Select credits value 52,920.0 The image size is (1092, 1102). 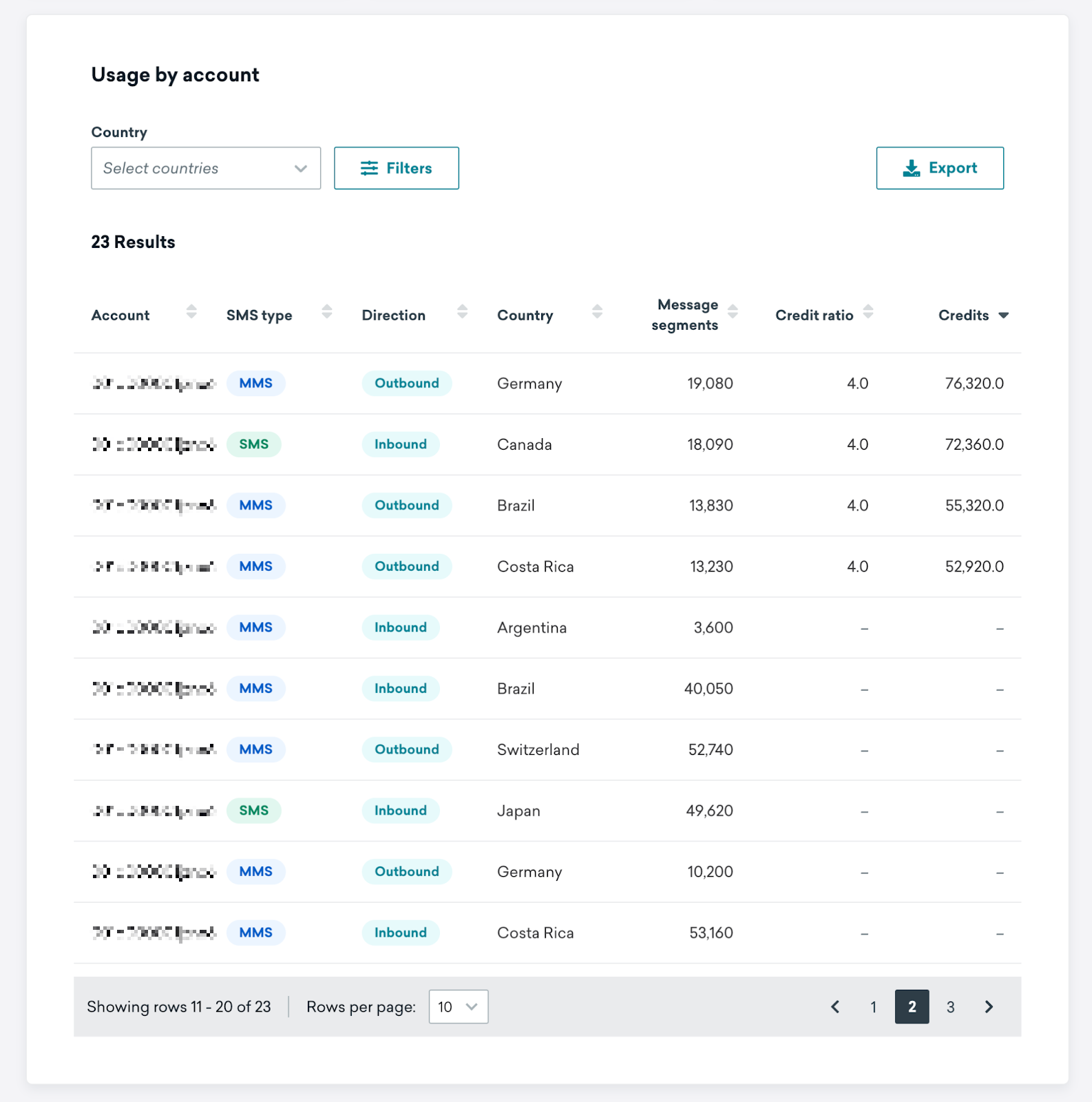coord(974,567)
